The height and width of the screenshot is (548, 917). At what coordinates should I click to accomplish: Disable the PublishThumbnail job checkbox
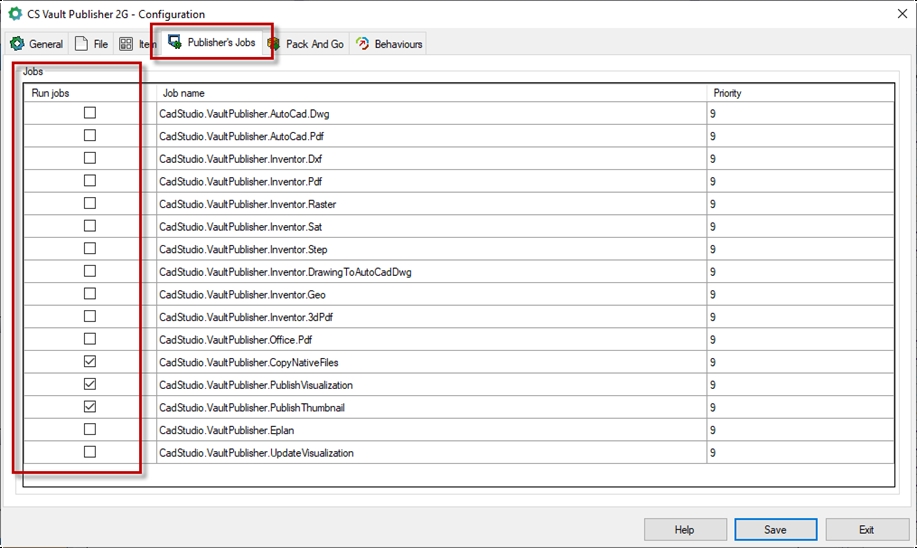pos(90,407)
